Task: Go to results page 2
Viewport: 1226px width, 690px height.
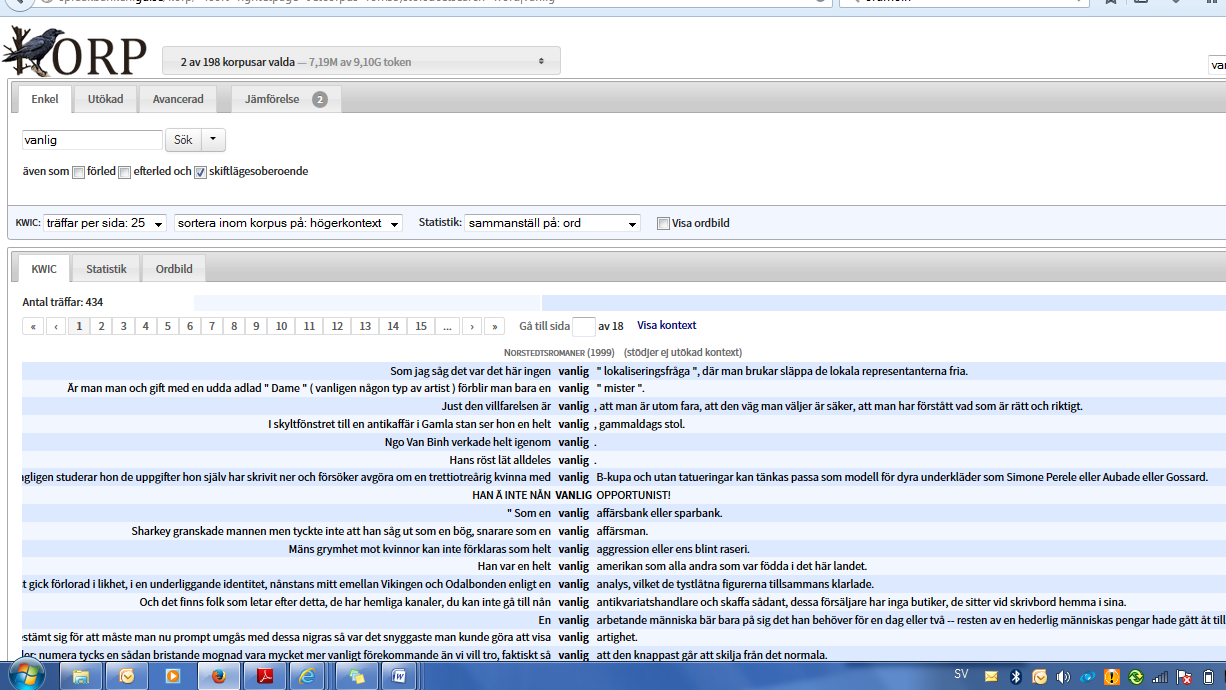Action: coord(101,326)
